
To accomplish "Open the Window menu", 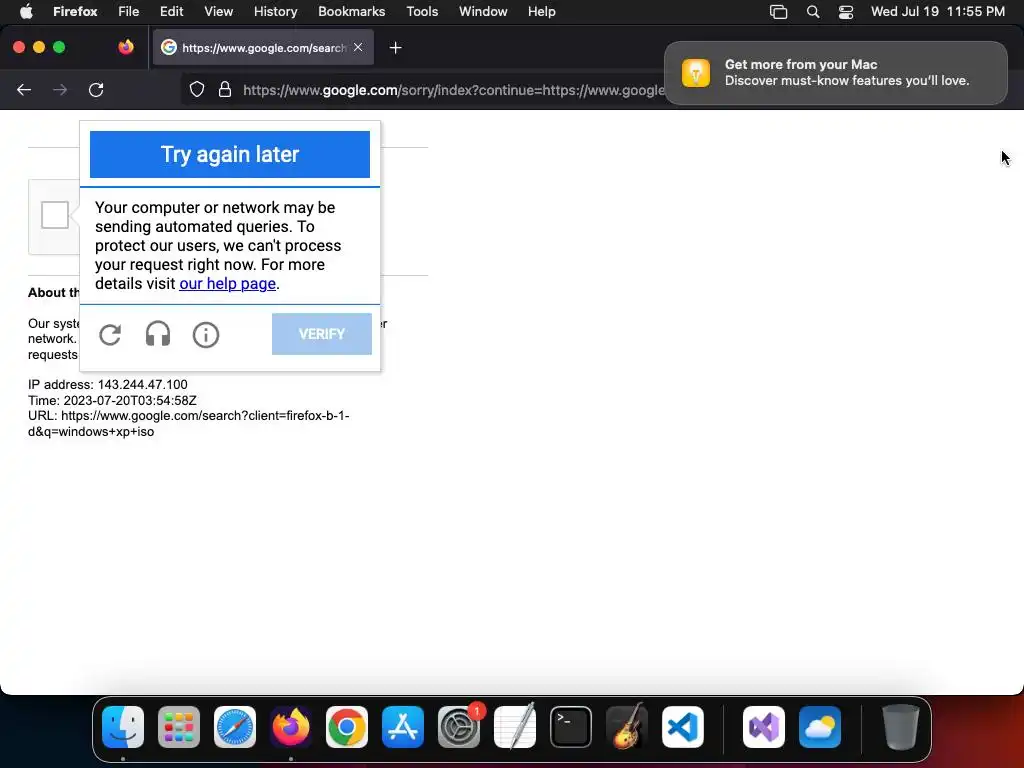I will [483, 11].
